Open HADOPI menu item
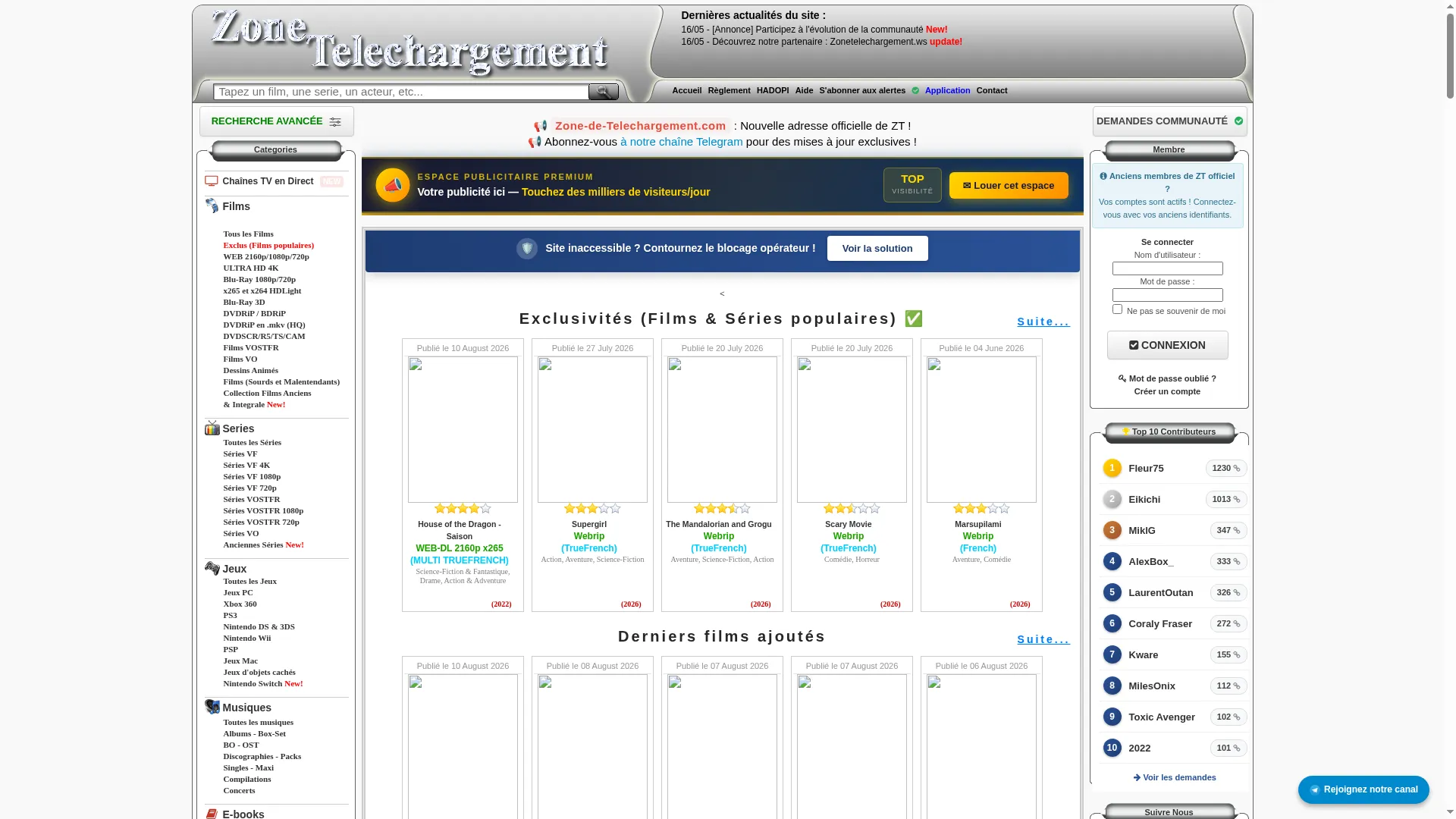This screenshot has width=1456, height=819. (x=773, y=91)
